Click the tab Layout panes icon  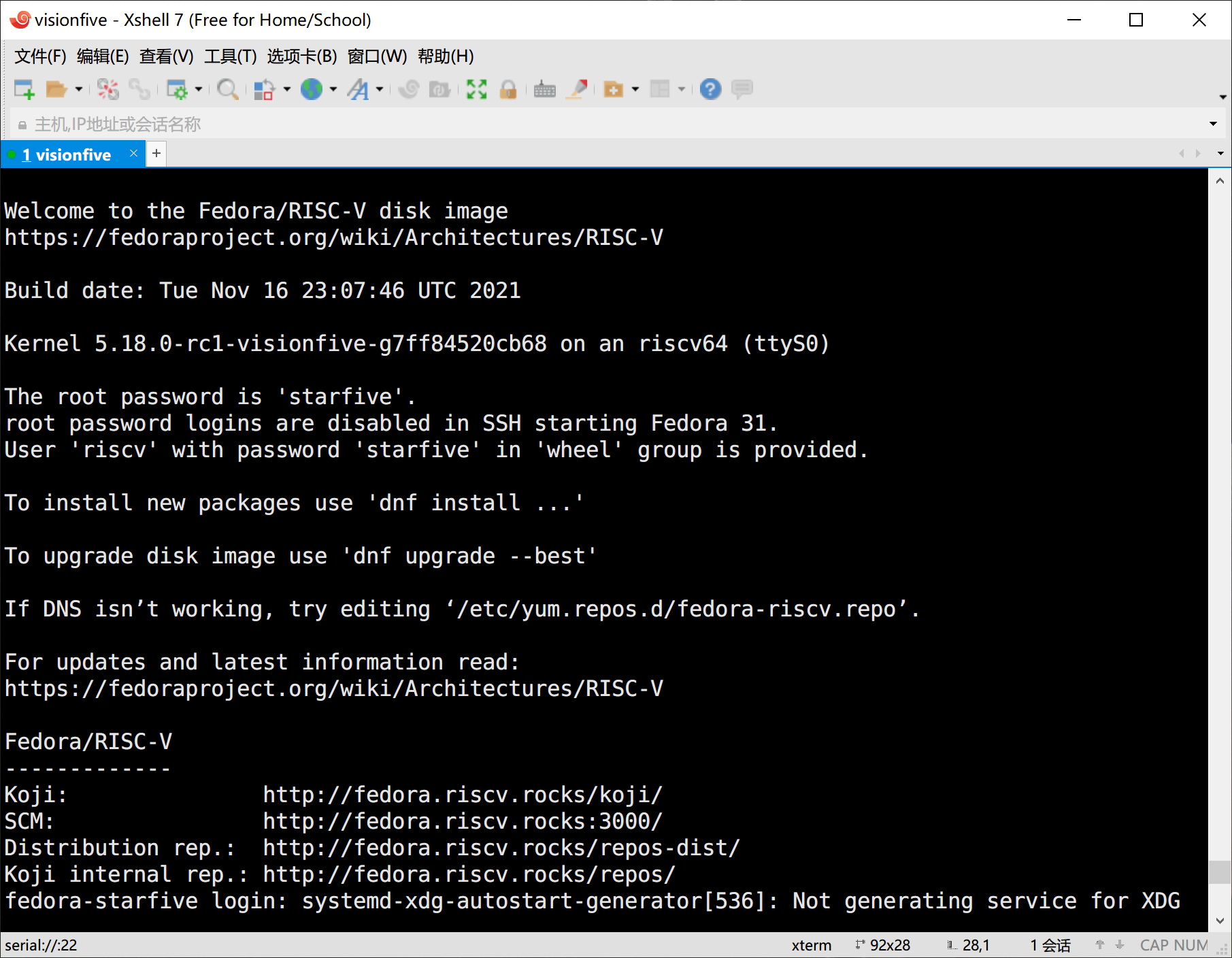(660, 89)
